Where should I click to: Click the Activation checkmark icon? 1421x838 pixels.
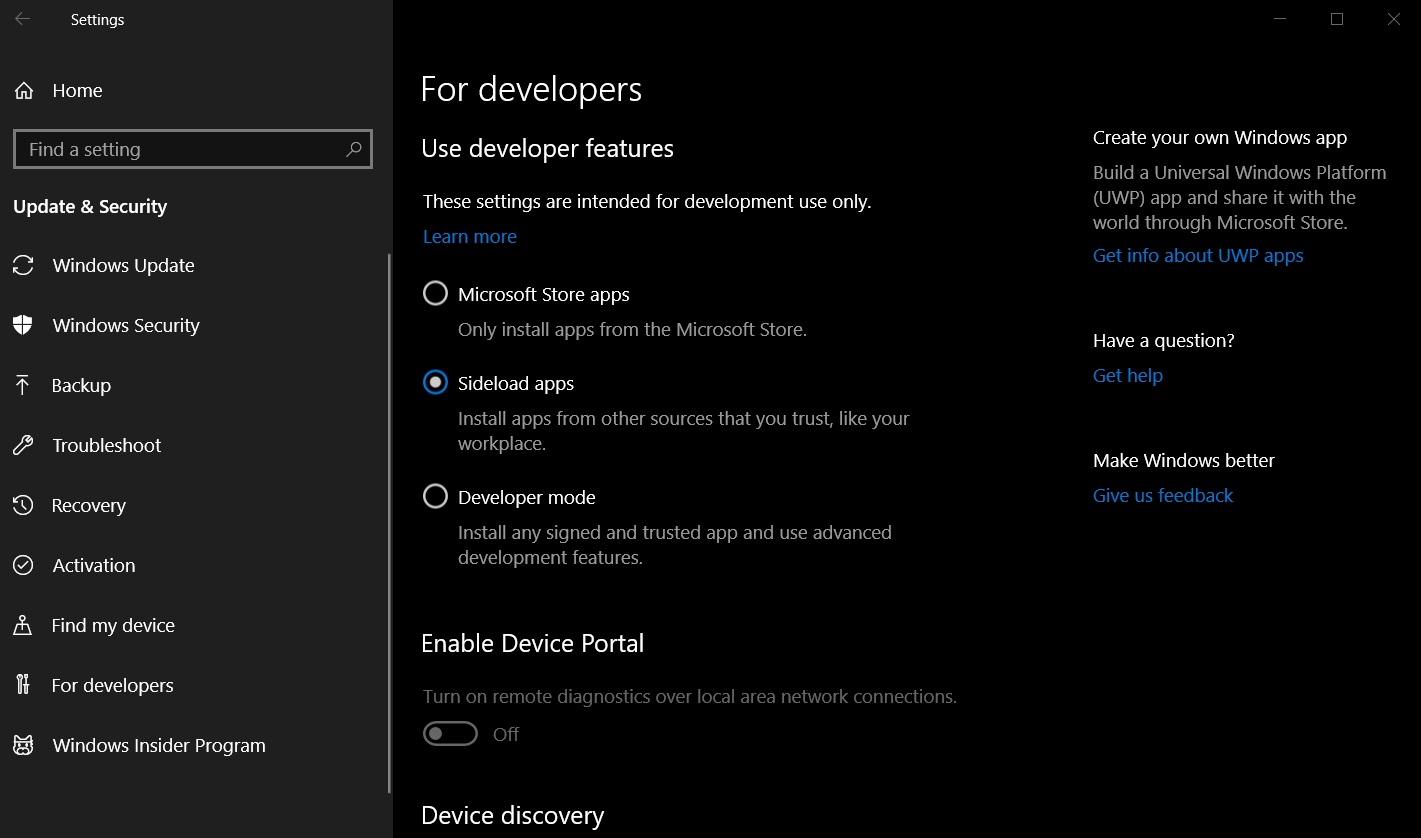23,566
